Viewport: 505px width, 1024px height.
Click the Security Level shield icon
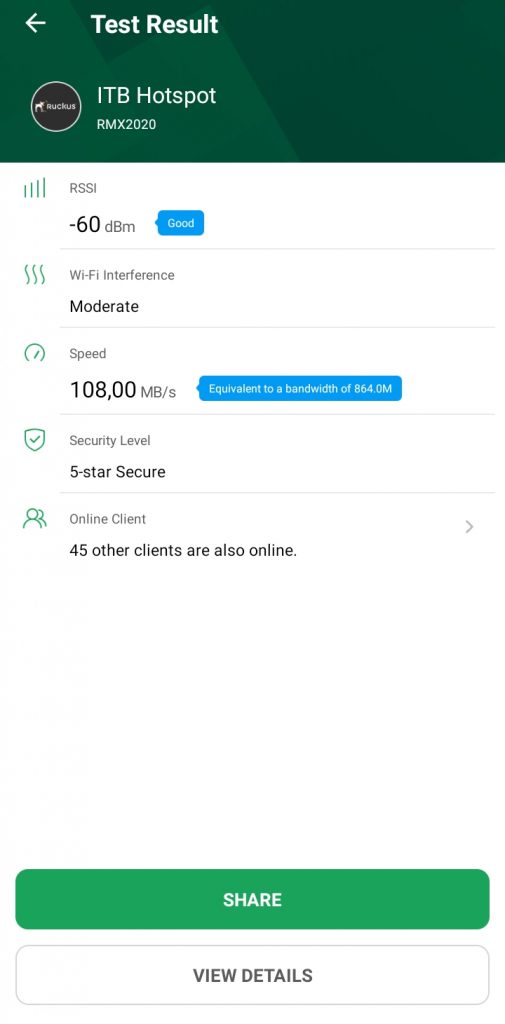(x=35, y=440)
